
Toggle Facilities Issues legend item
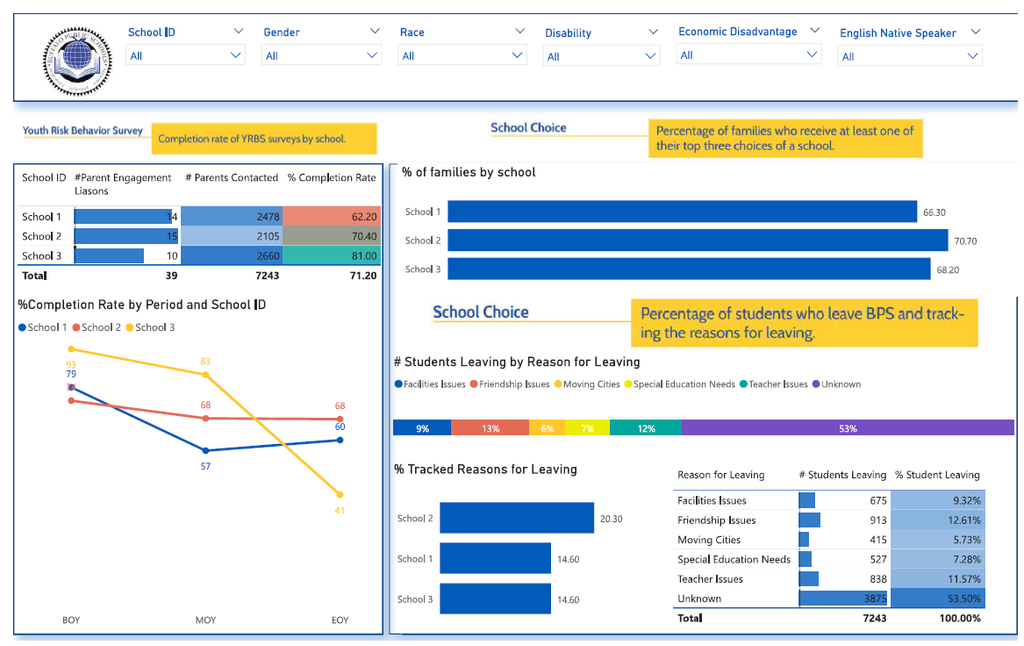pos(430,384)
